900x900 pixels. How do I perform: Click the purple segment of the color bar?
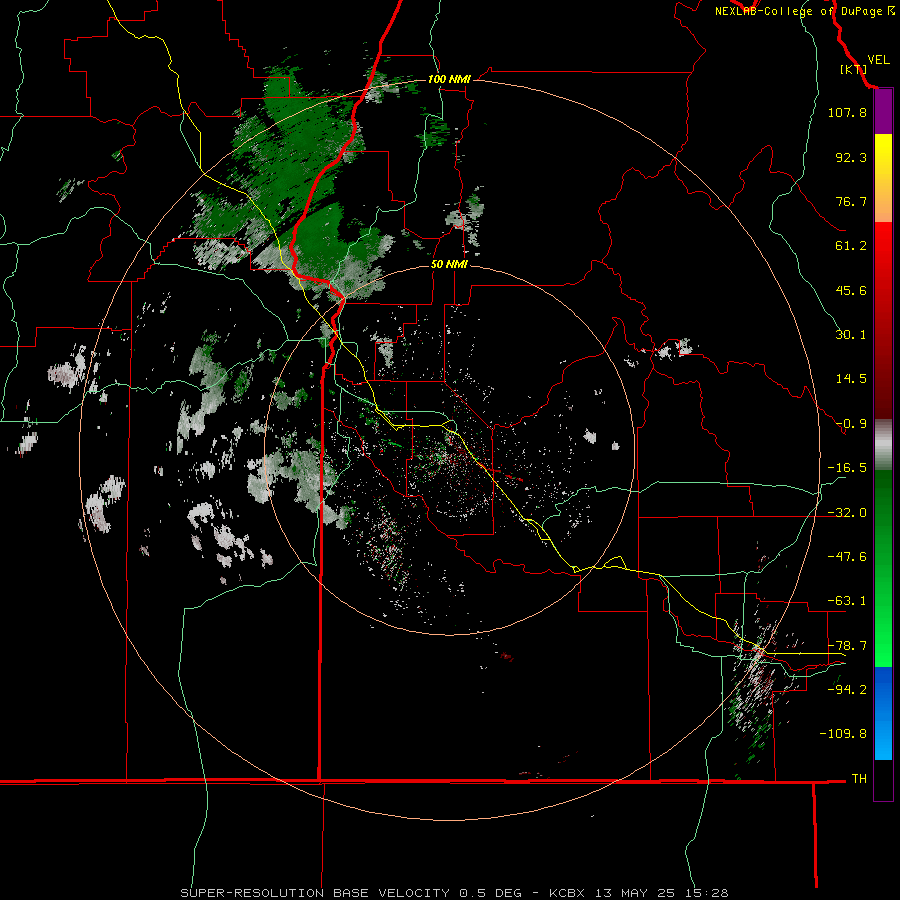883,111
